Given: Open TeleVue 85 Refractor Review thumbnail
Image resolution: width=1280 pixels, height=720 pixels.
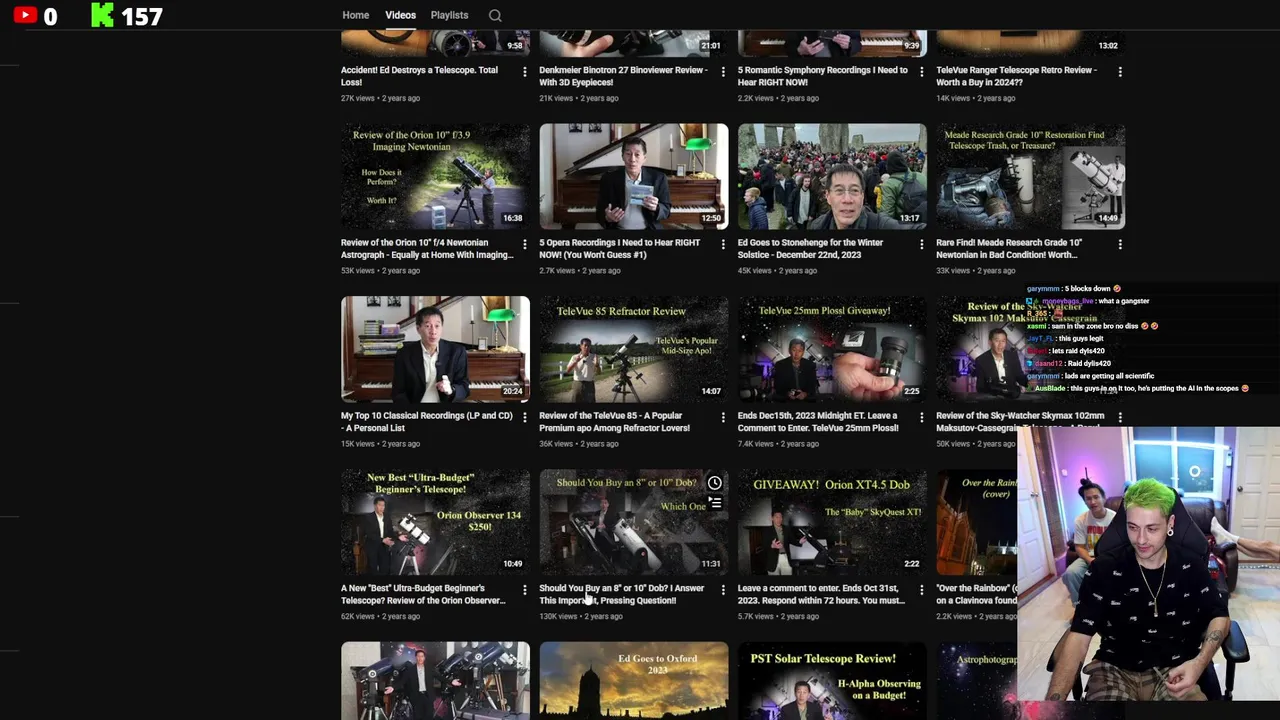Looking at the screenshot, I should click(634, 349).
